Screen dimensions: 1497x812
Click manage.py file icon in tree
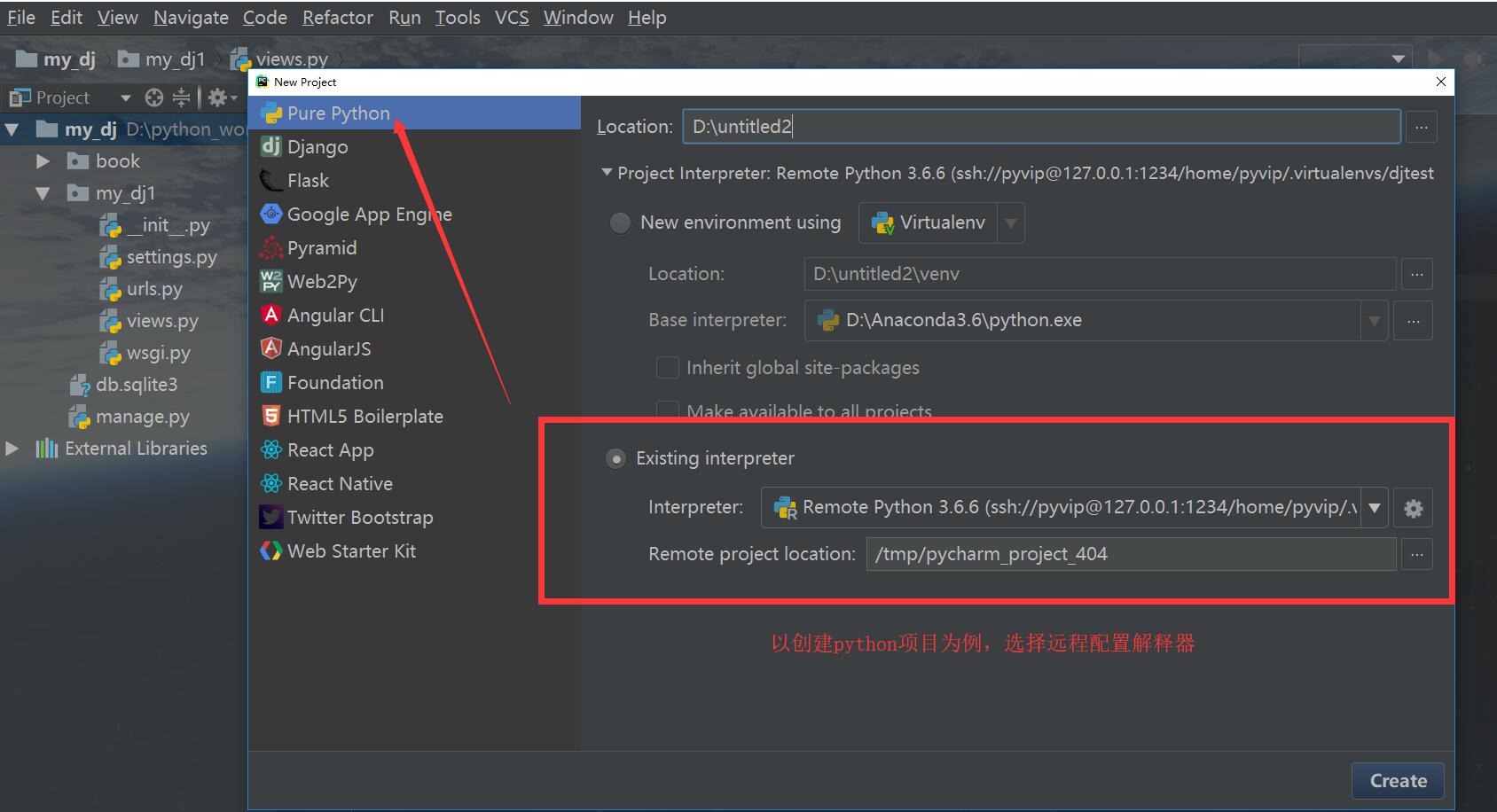coord(80,417)
